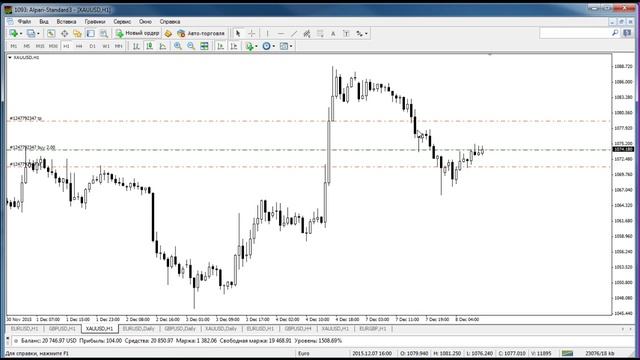This screenshot has width=640, height=360.
Task: Select the Crosshair tool
Action: (251, 33)
